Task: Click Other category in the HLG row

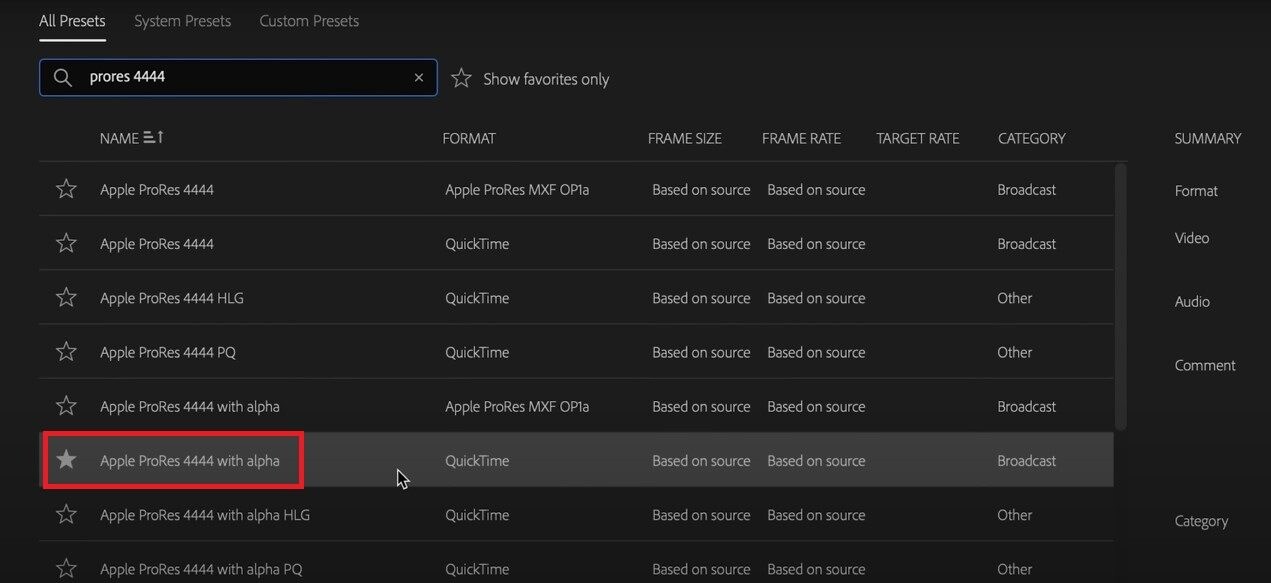Action: click(x=1015, y=298)
